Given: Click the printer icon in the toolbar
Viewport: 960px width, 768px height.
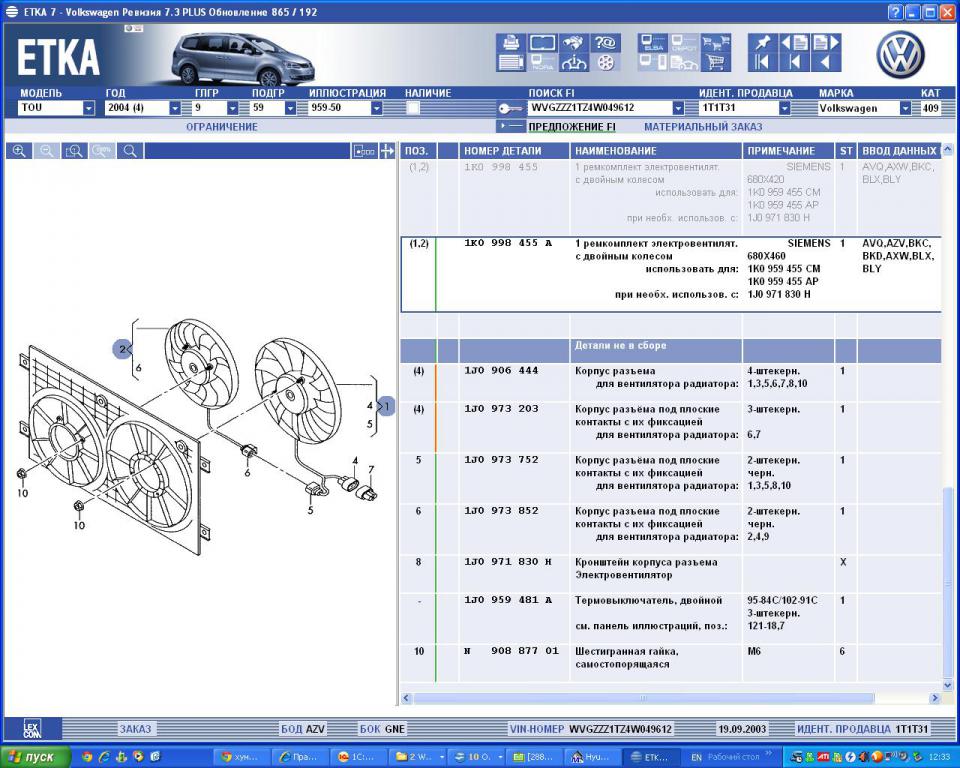Looking at the screenshot, I should point(511,43).
